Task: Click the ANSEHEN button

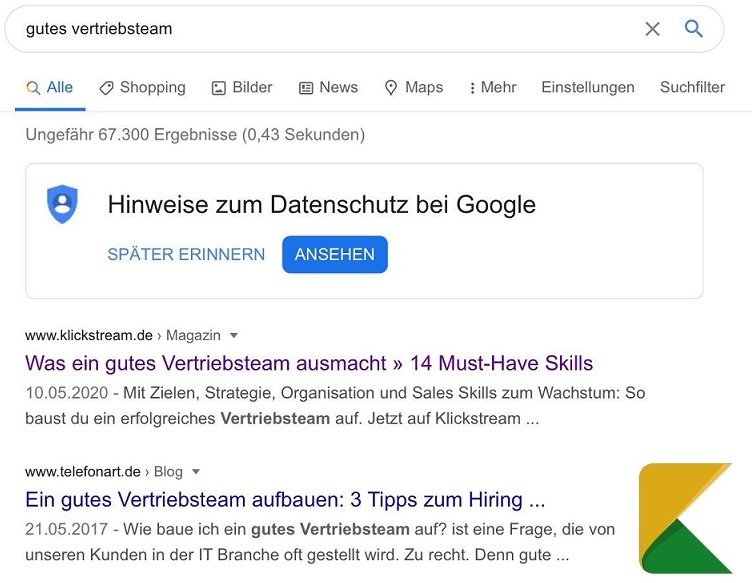Action: tap(335, 254)
